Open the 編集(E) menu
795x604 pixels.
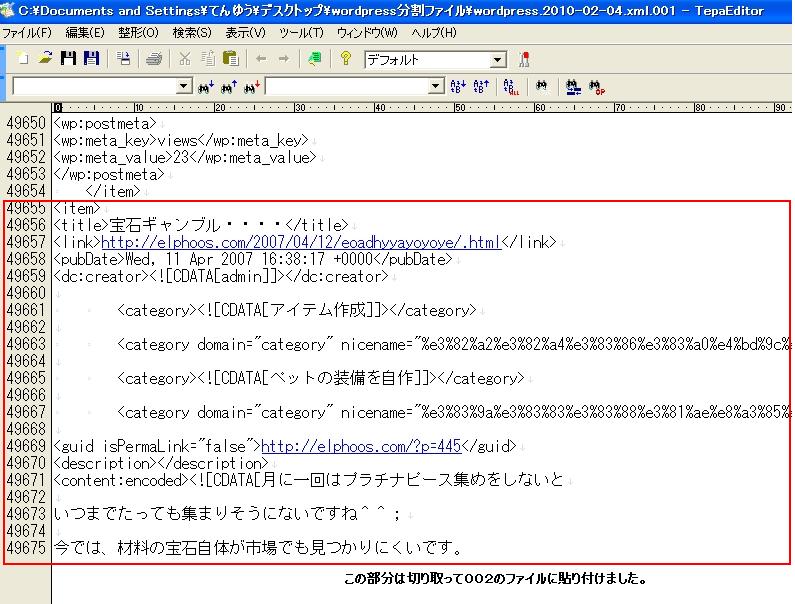tap(85, 33)
